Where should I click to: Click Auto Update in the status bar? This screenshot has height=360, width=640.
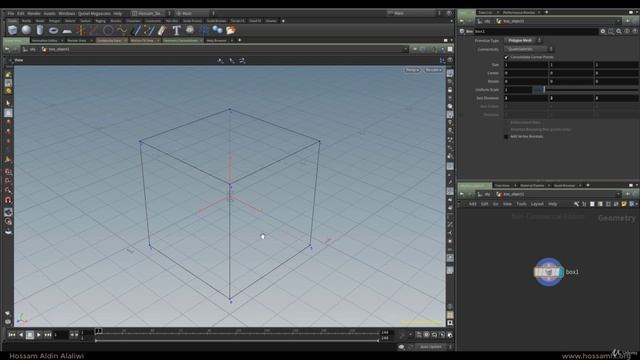tap(431, 347)
